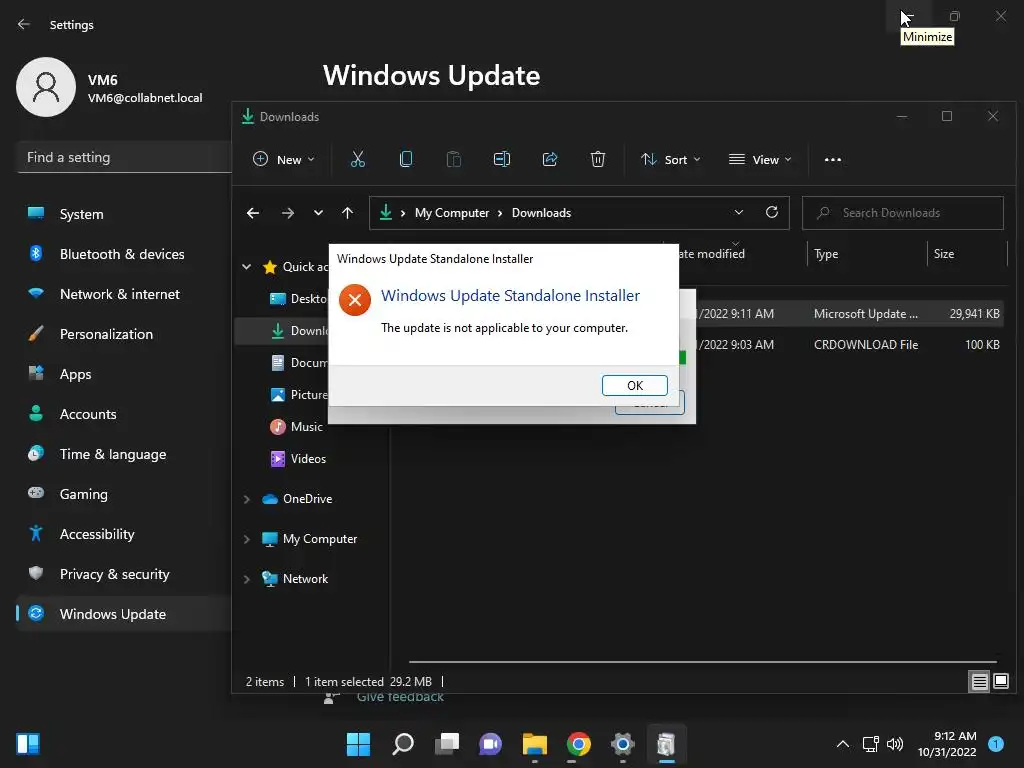Open the View dropdown menu
Screen dimensions: 1024x768
[x=760, y=159]
